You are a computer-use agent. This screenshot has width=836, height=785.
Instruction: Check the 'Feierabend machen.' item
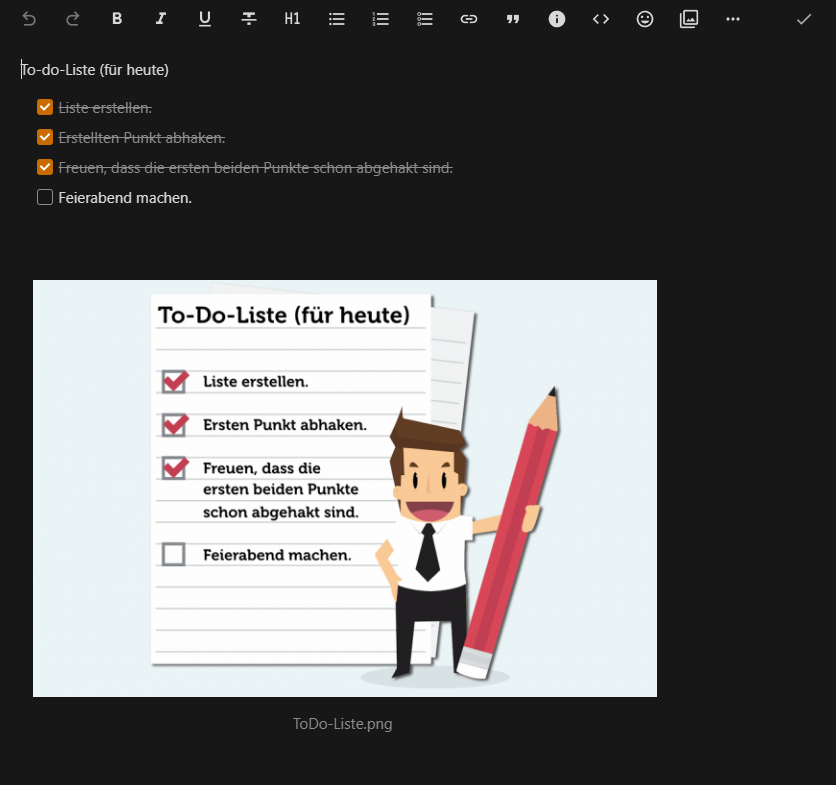tap(45, 197)
